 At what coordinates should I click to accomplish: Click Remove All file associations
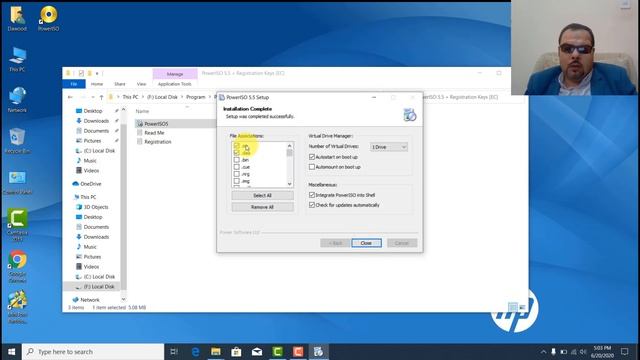pyautogui.click(x=262, y=207)
